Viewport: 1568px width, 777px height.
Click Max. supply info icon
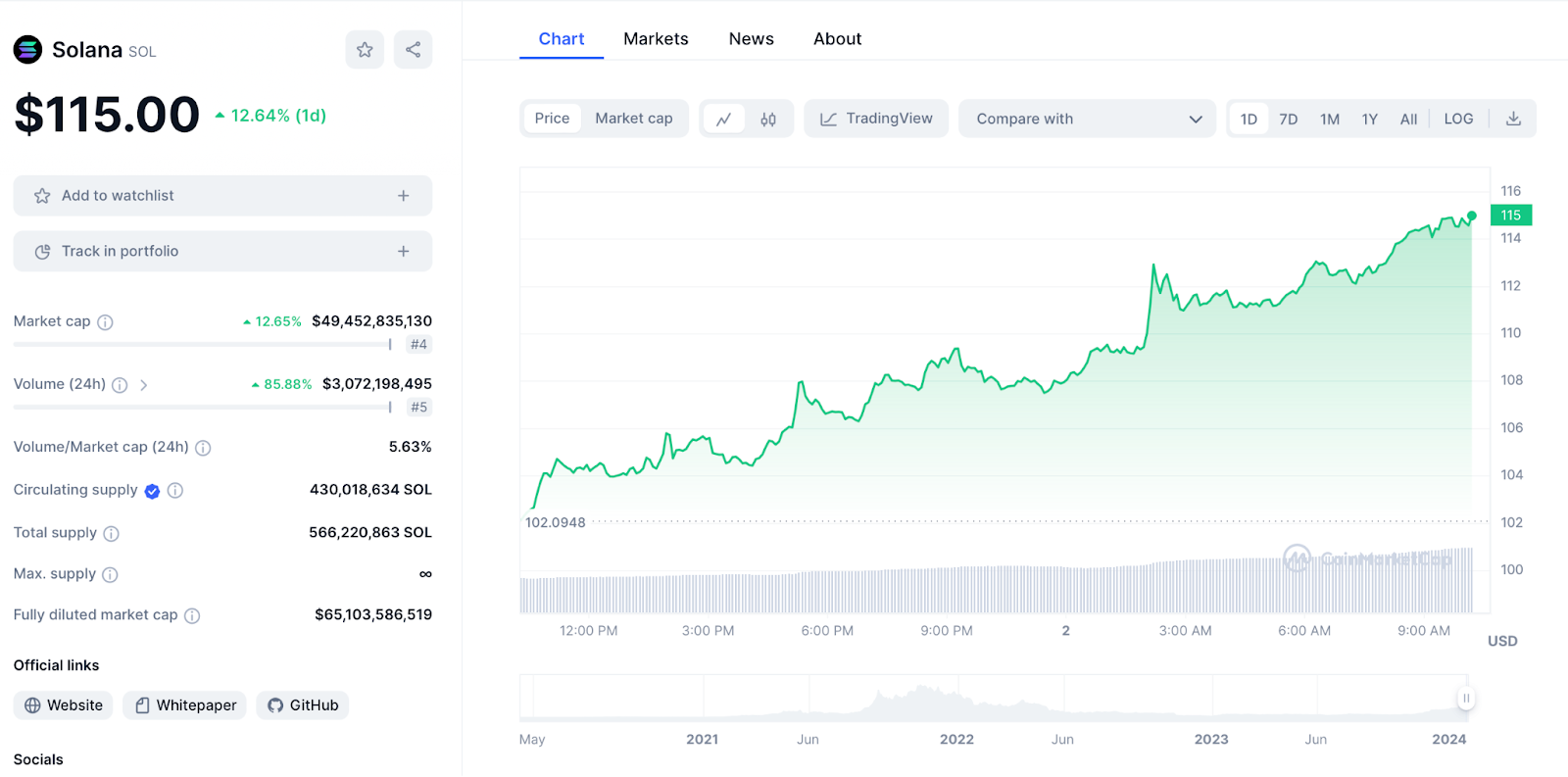[110, 575]
